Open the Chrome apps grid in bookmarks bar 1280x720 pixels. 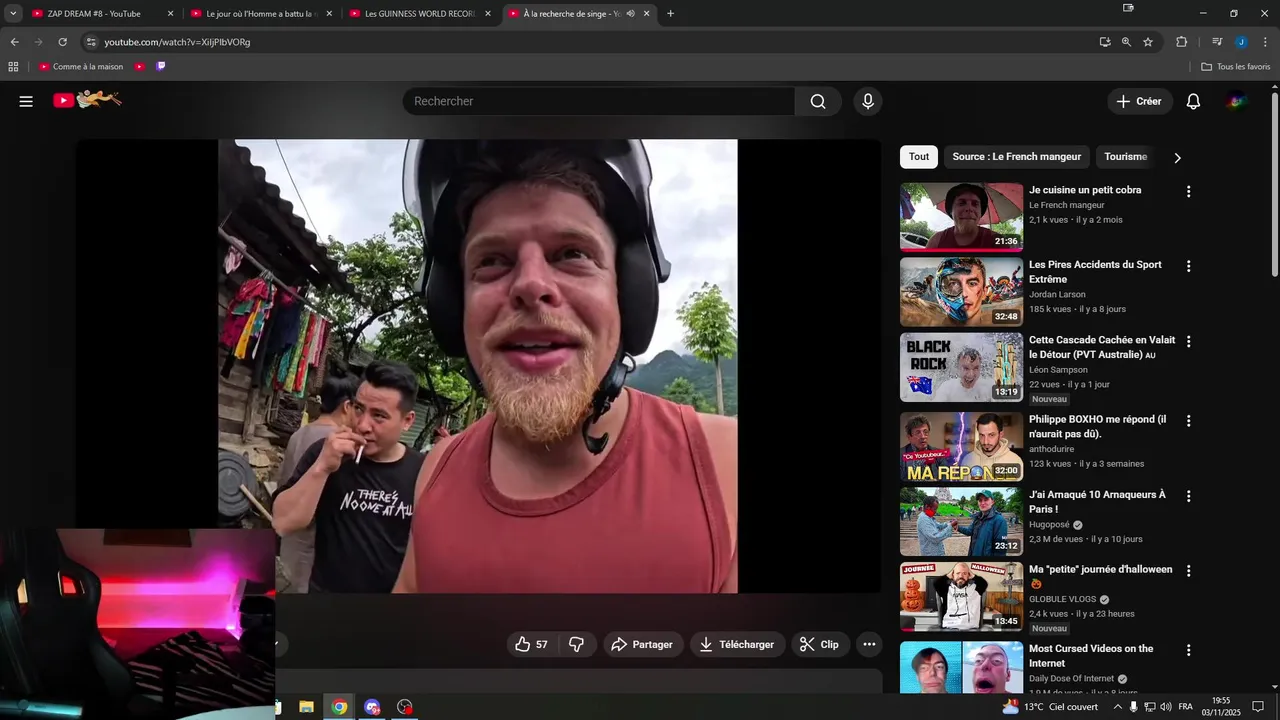pyautogui.click(x=13, y=67)
